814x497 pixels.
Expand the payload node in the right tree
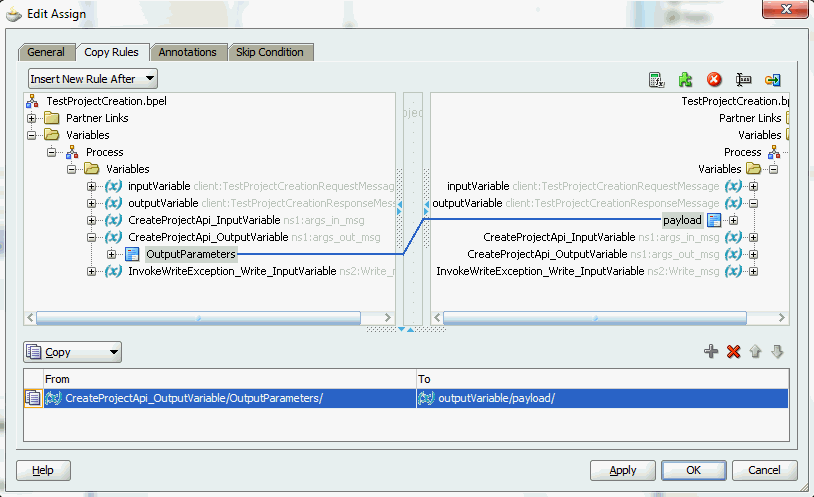[x=733, y=220]
